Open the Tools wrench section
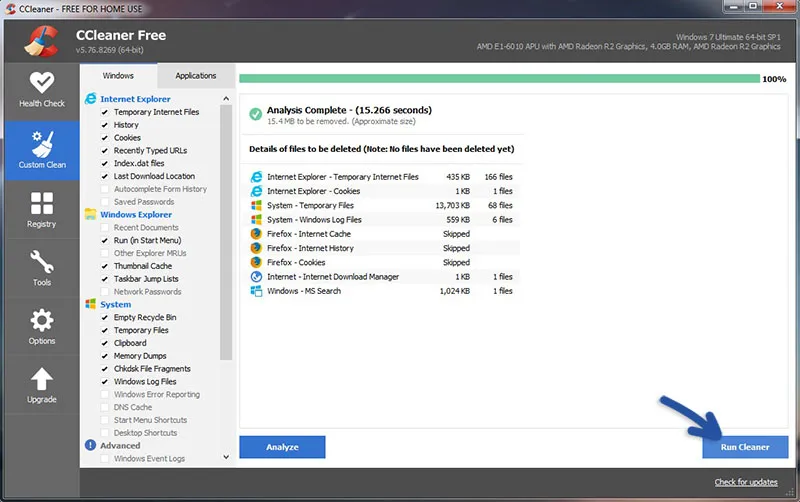 point(42,268)
